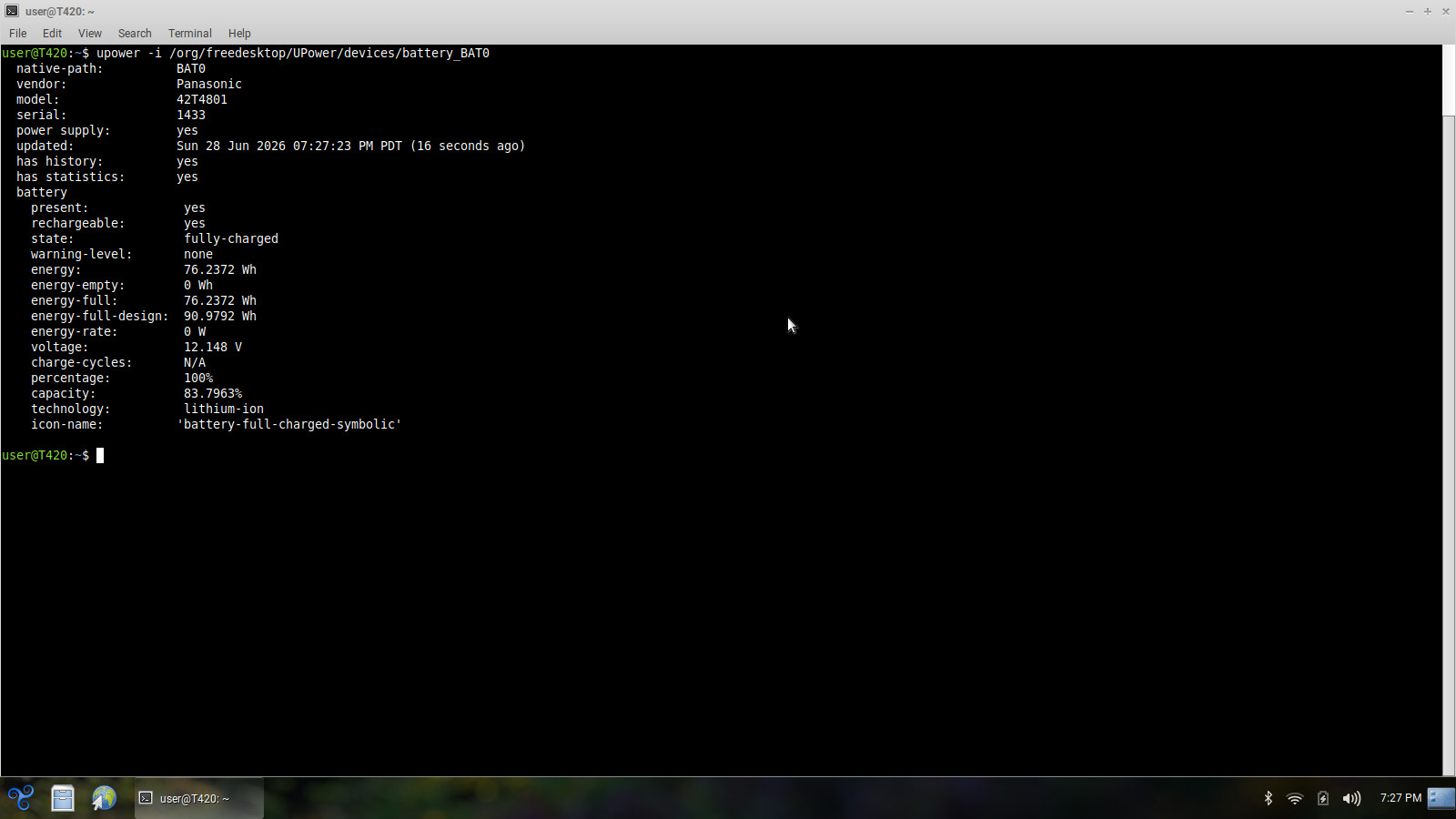1456x819 pixels.
Task: Launch the web browser from the panel
Action: [104, 798]
